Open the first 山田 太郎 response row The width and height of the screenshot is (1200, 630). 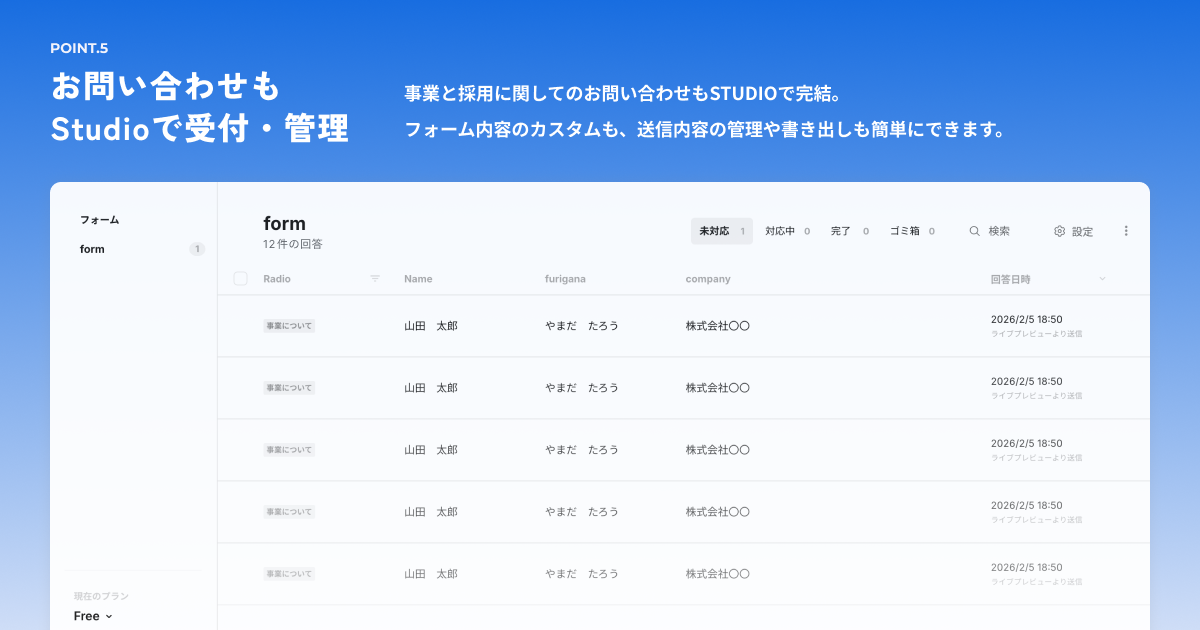pos(431,325)
